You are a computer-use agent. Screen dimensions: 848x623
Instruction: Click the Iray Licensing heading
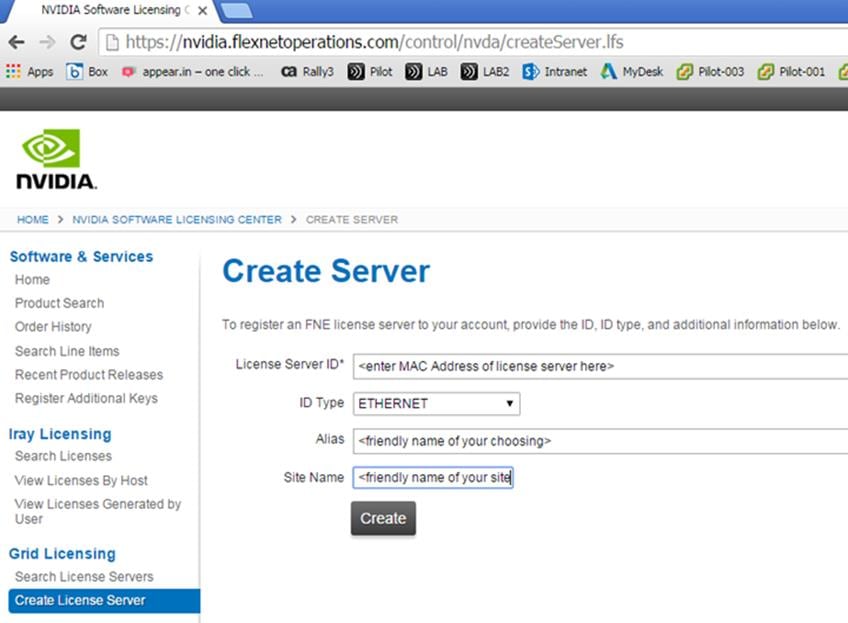coord(60,434)
